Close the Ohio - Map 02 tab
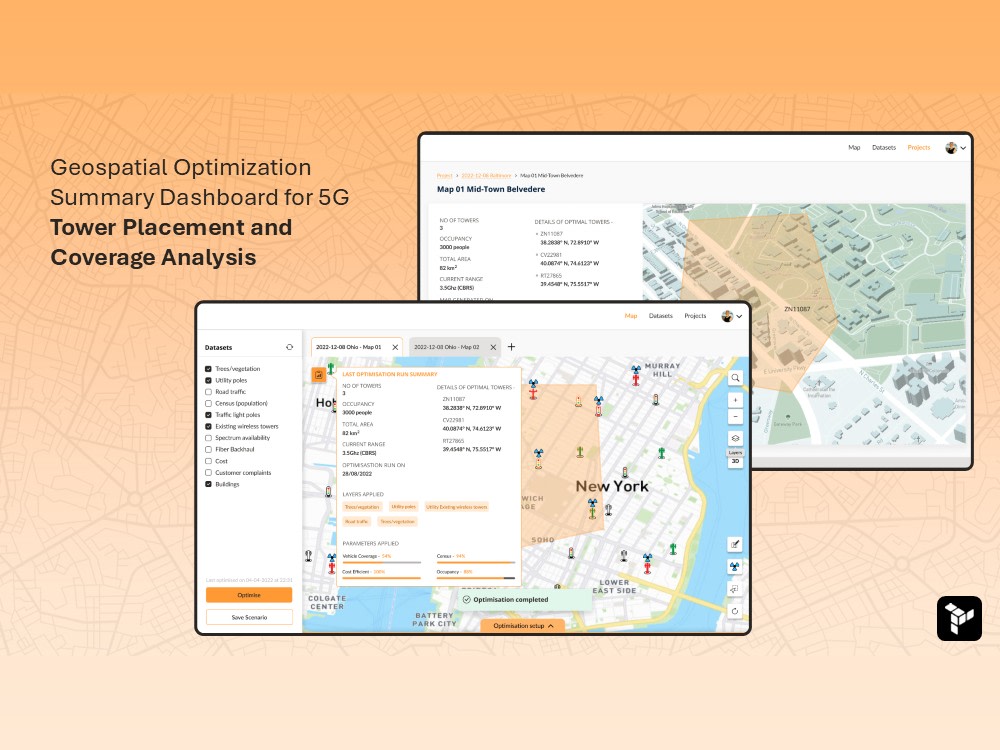This screenshot has width=1000, height=750. [493, 347]
